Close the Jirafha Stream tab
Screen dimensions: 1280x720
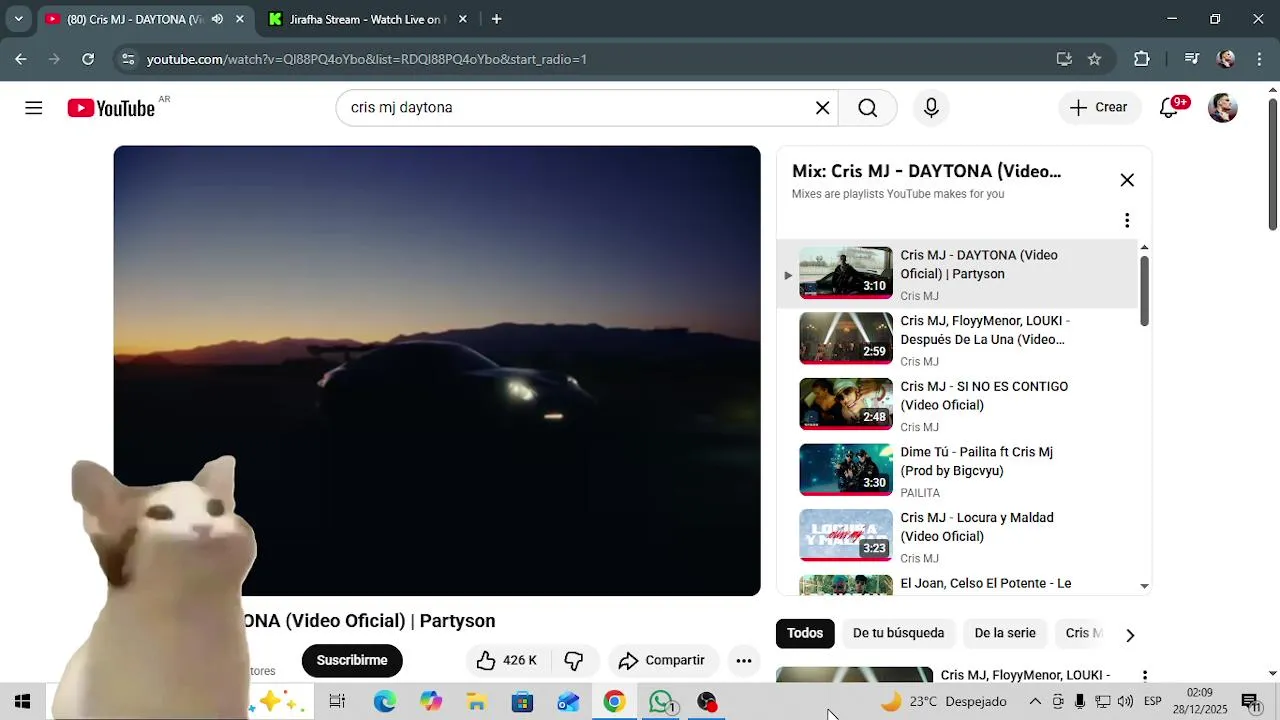coord(462,19)
